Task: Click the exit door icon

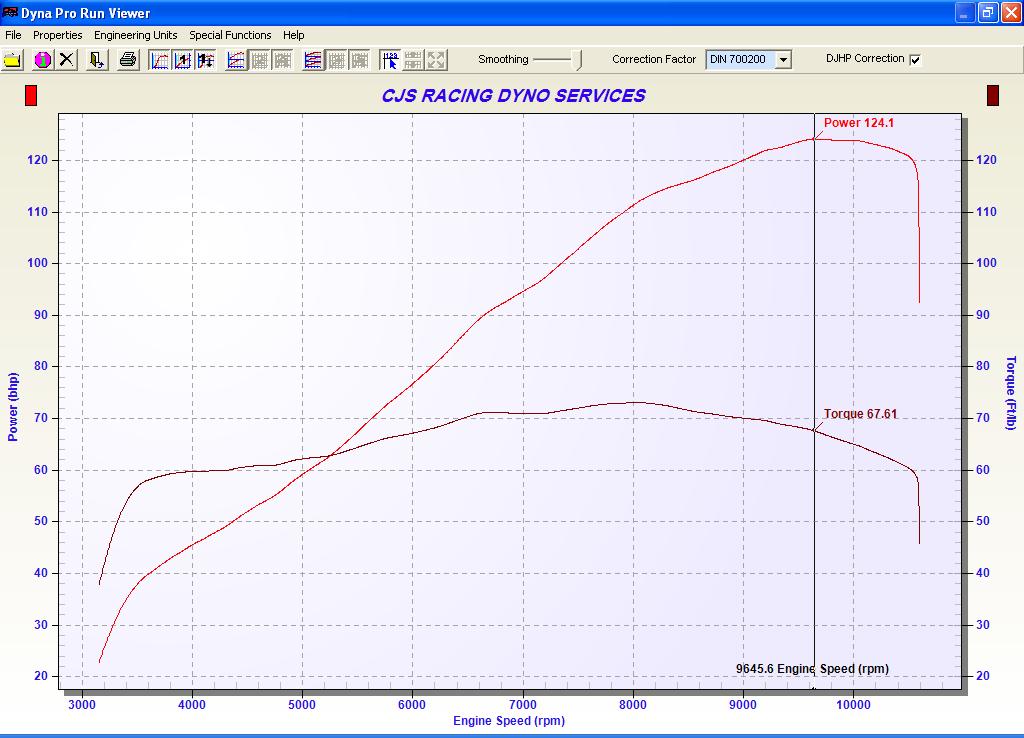Action: point(97,60)
